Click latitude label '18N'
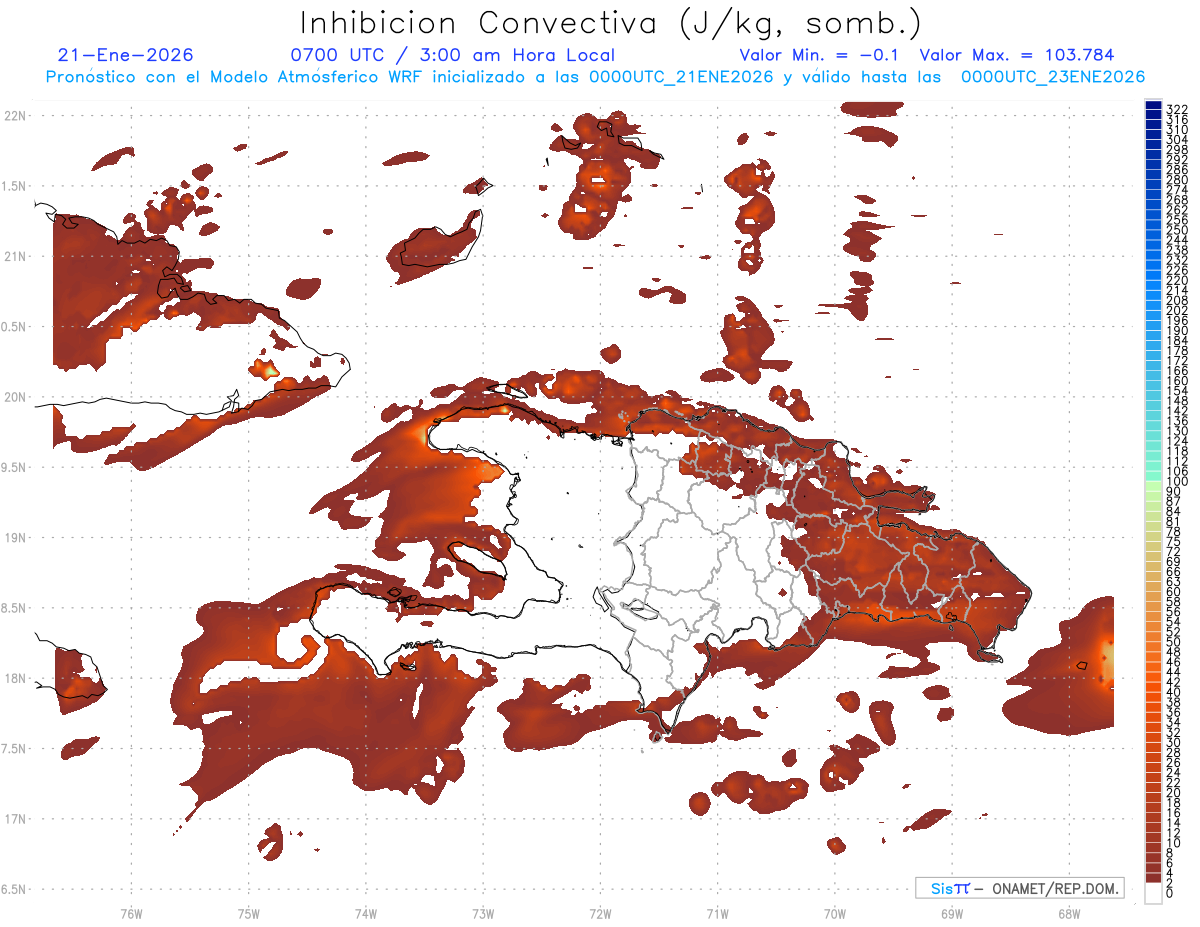This screenshot has width=1200, height=927. tap(14, 678)
